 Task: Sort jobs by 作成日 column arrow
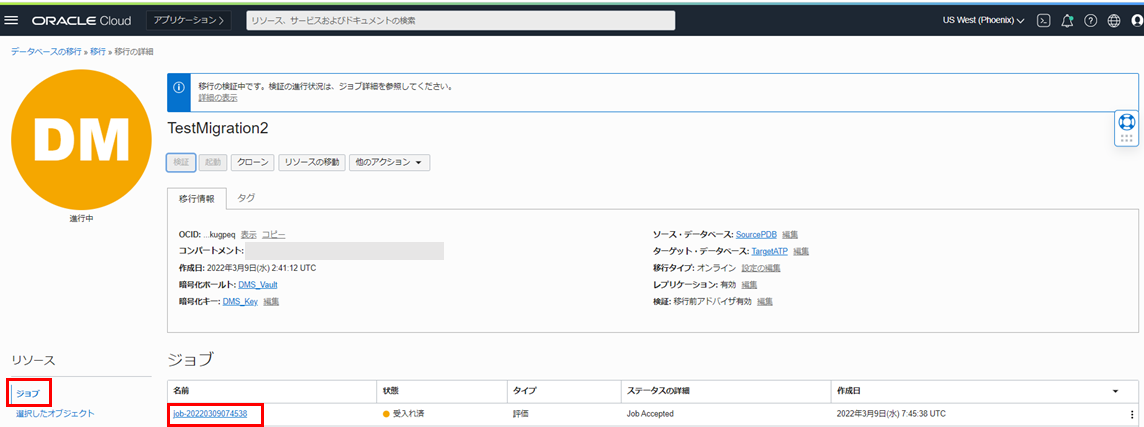1115,390
